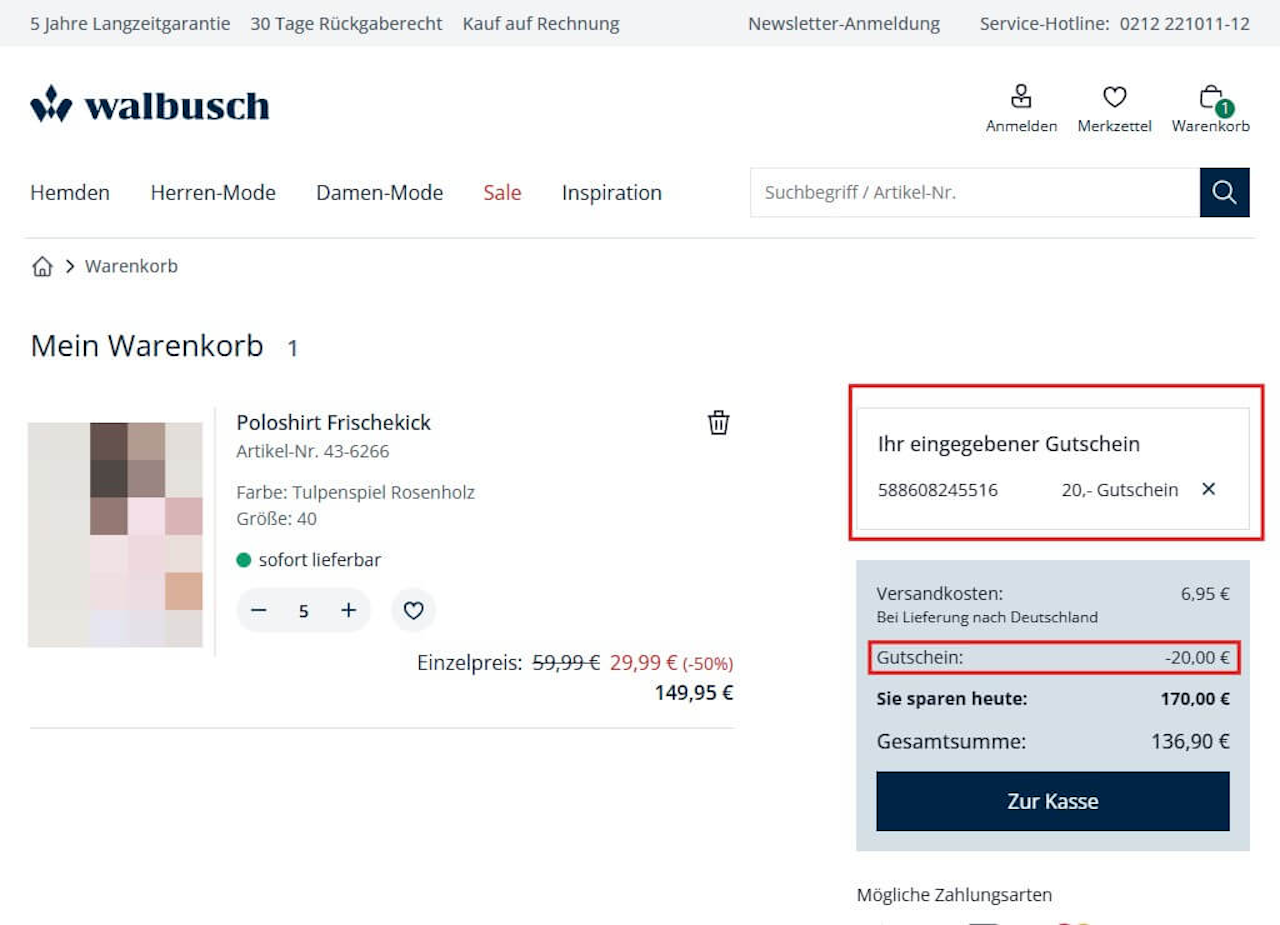Click voucher code 588608245516
This screenshot has height=925, width=1280.
click(938, 490)
